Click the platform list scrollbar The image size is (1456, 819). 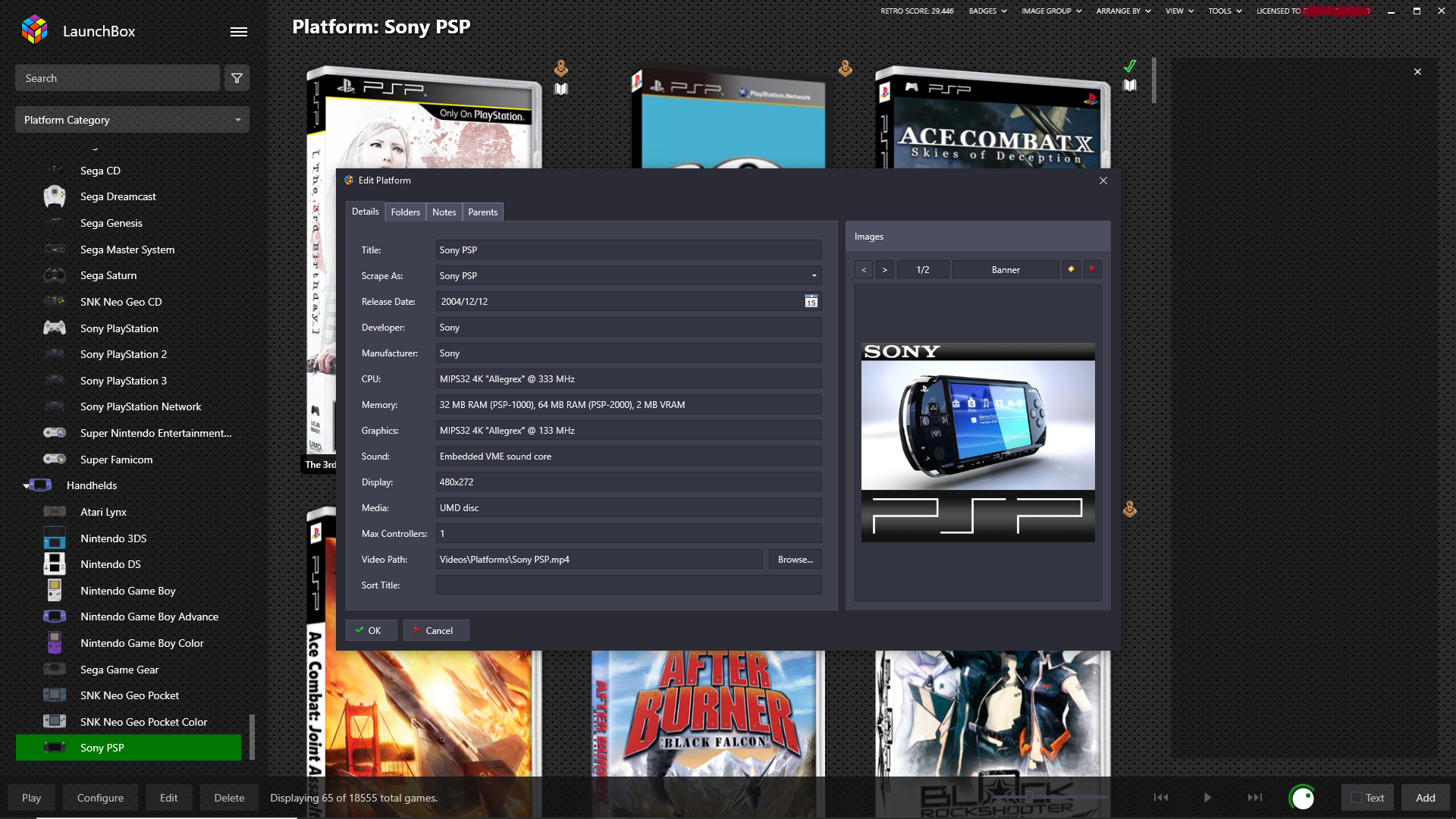(252, 736)
